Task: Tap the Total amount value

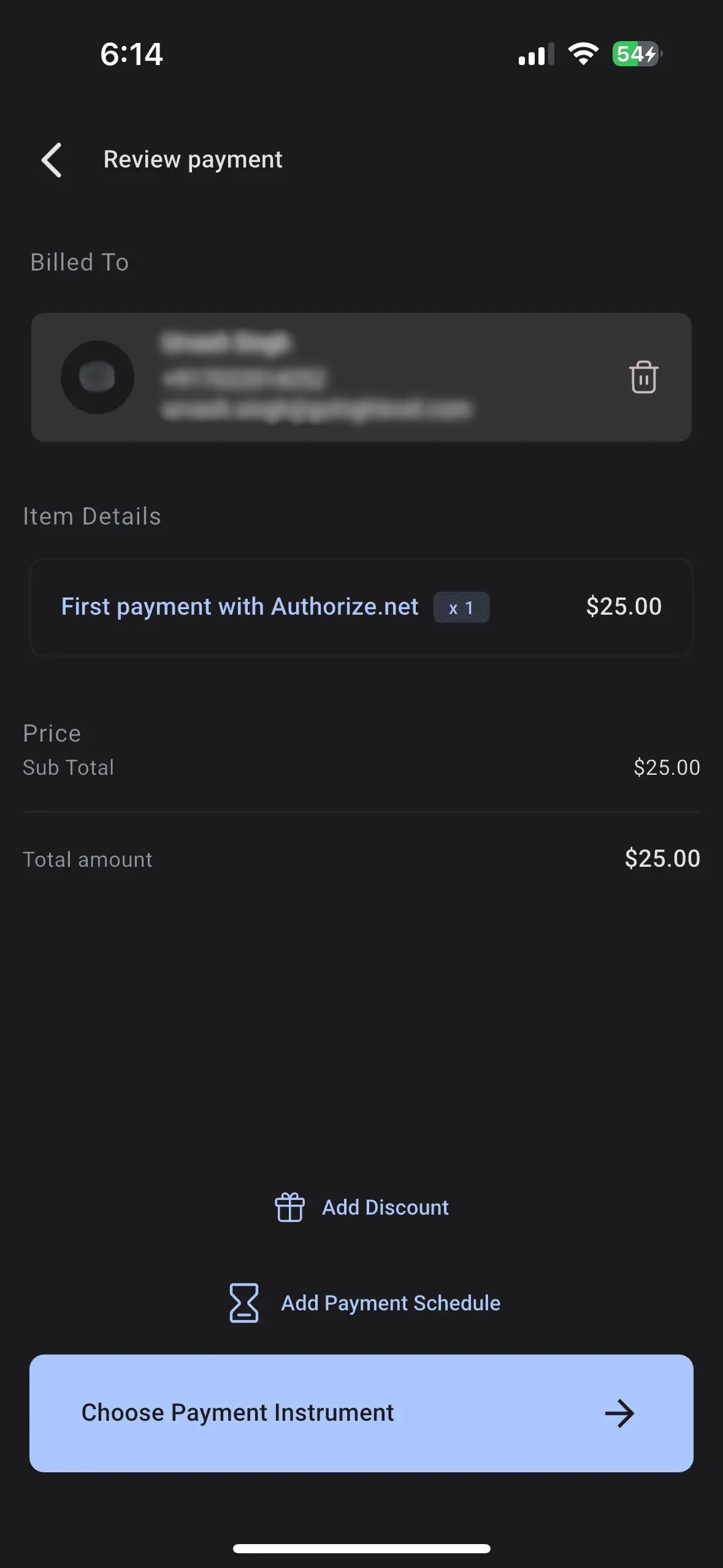Action: click(x=662, y=858)
